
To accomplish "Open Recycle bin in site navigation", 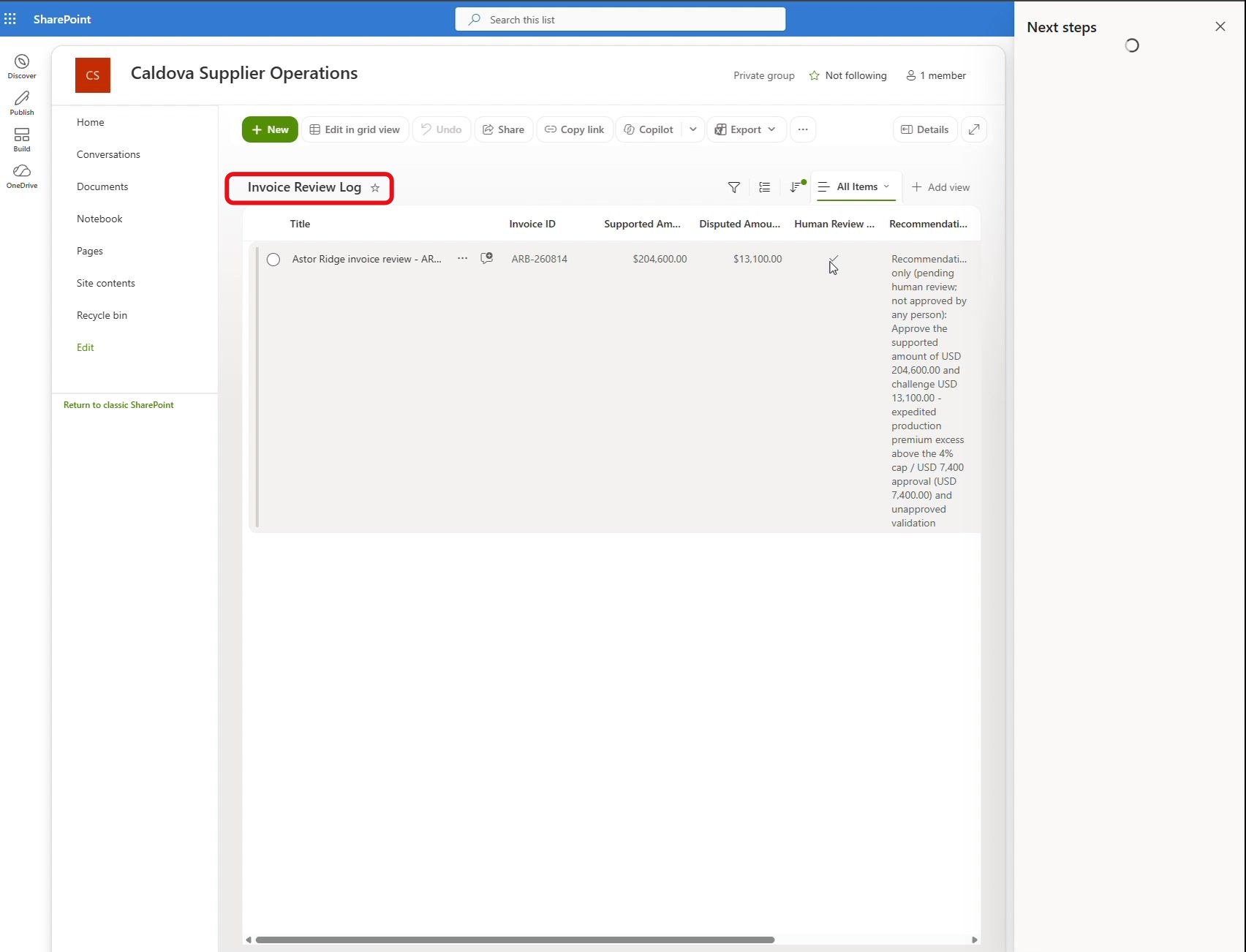I will [x=102, y=315].
